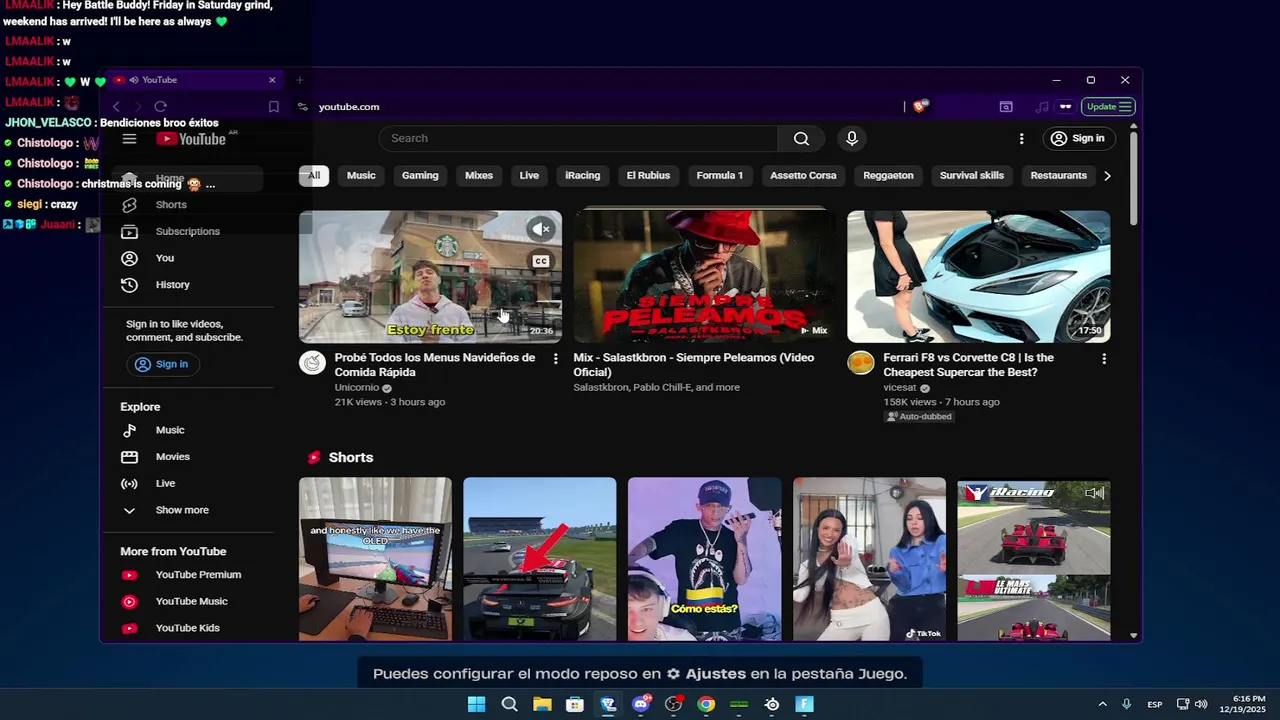The width and height of the screenshot is (1280, 720).
Task: Show hidden system tray icons
Action: tap(1102, 704)
